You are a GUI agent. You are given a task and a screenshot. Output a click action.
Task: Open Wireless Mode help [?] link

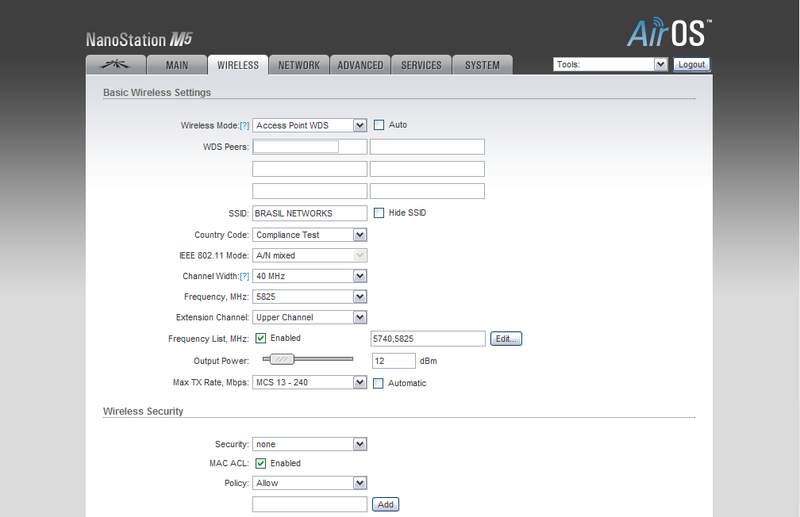click(244, 126)
